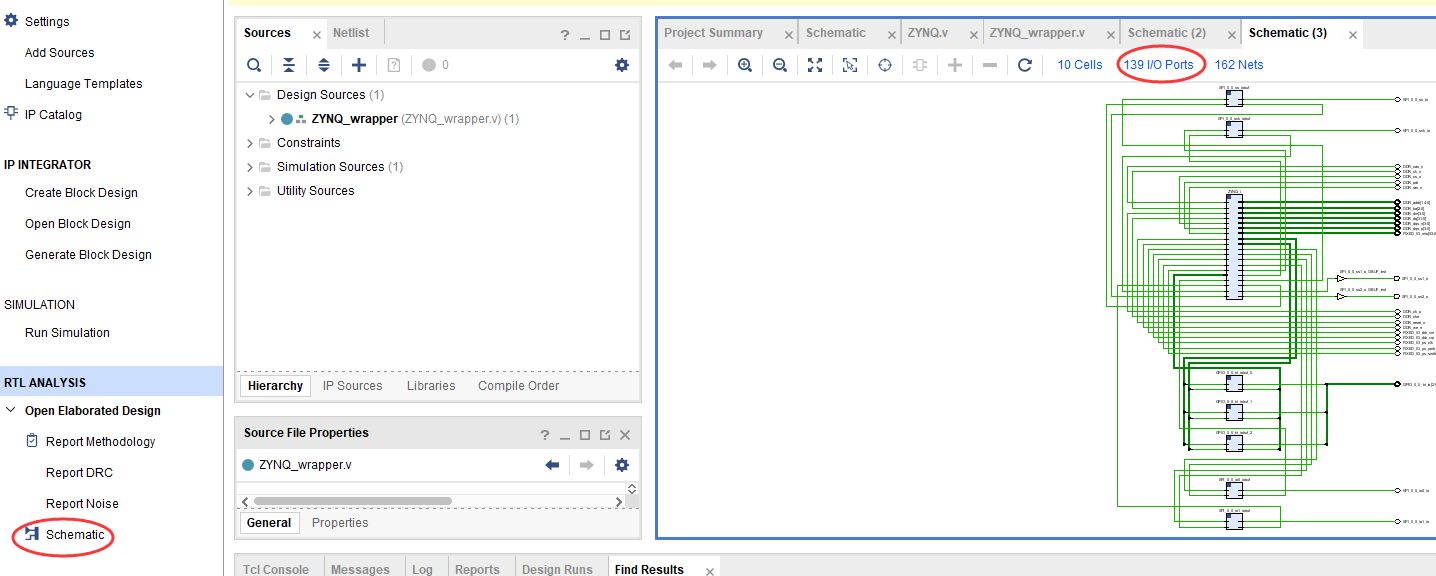
Task: Select ZYNQ_wrapper in the hierarchy tree
Action: pos(354,119)
